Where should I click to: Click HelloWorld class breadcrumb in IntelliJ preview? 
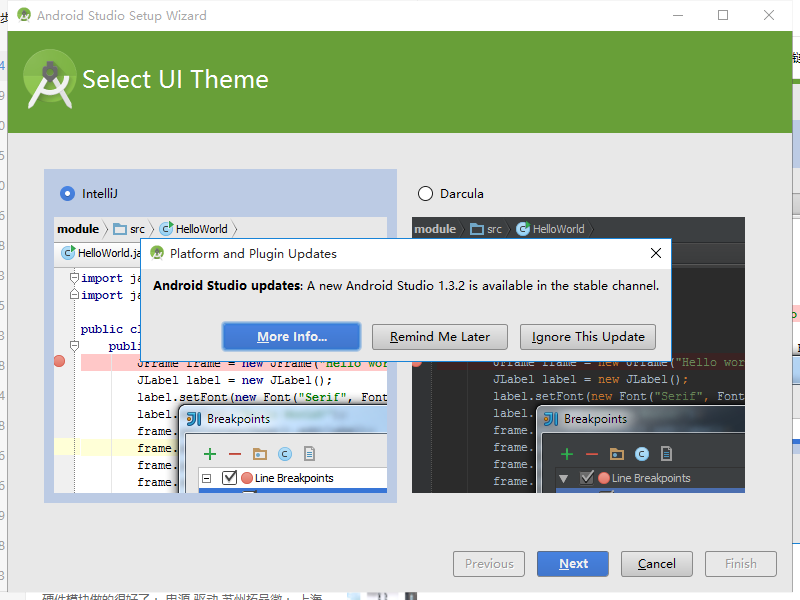pos(194,229)
